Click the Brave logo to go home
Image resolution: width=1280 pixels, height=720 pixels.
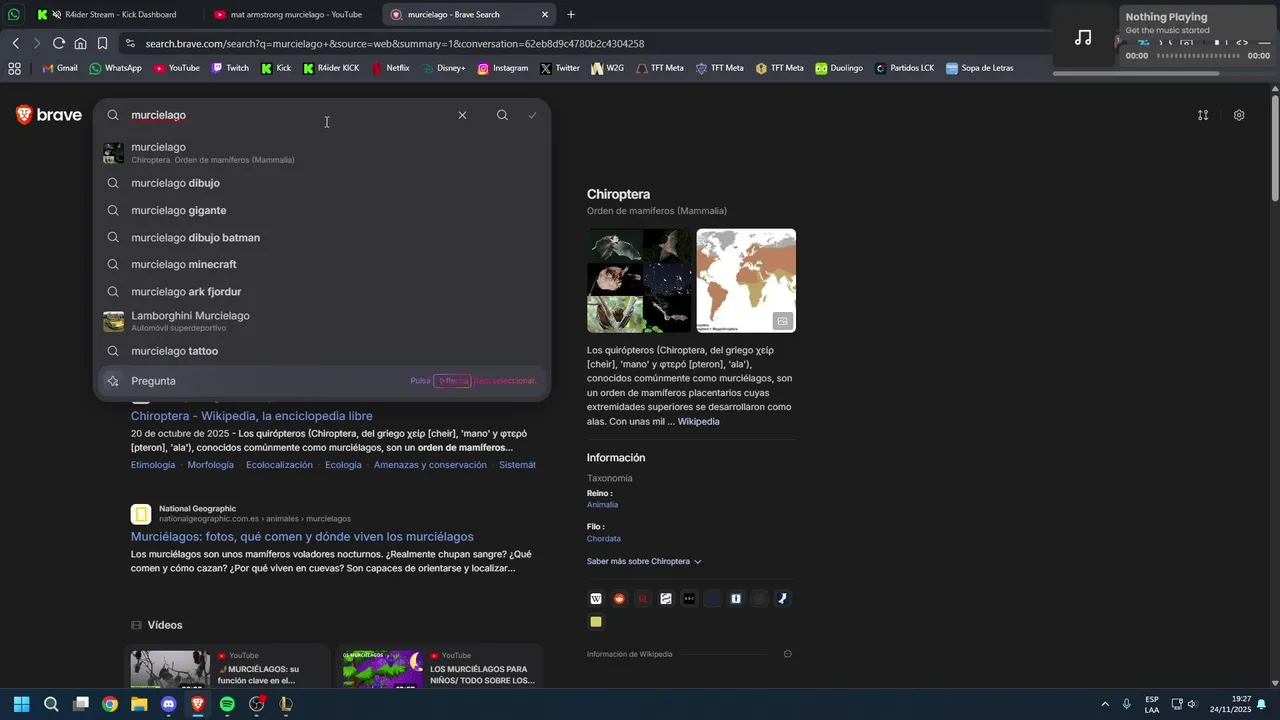point(49,115)
